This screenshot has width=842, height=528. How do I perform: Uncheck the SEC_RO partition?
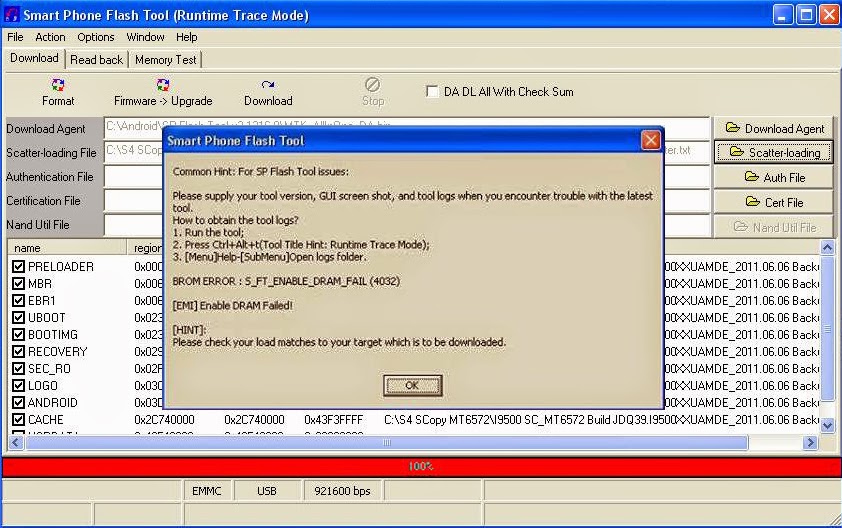[x=18, y=368]
